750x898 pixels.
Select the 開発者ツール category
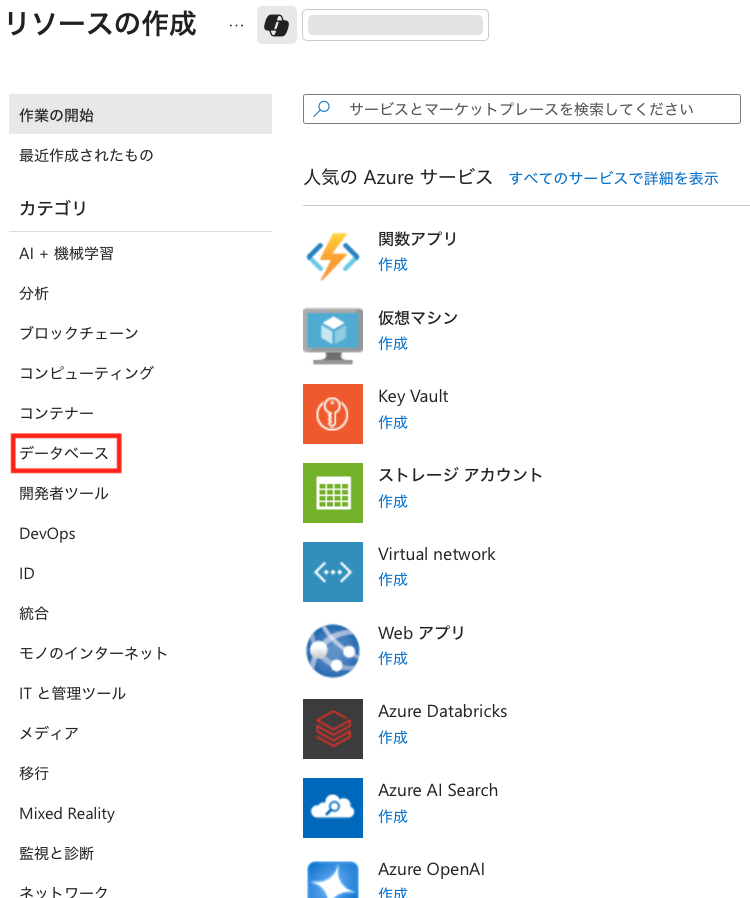click(x=64, y=493)
